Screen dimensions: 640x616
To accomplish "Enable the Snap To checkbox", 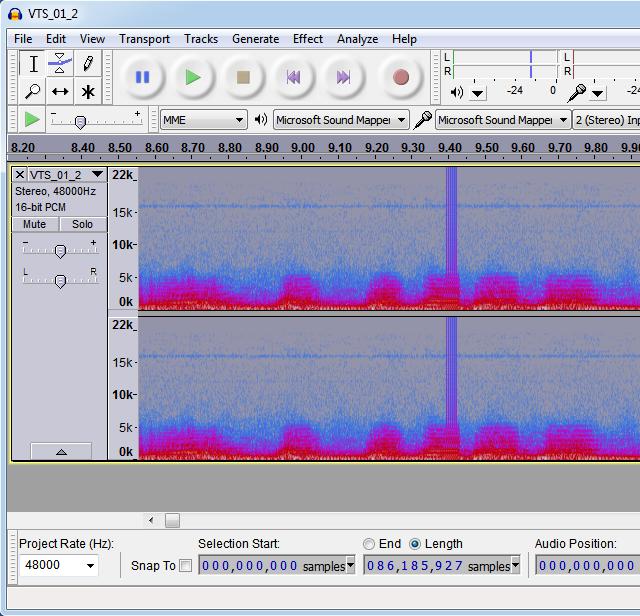I will (185, 566).
